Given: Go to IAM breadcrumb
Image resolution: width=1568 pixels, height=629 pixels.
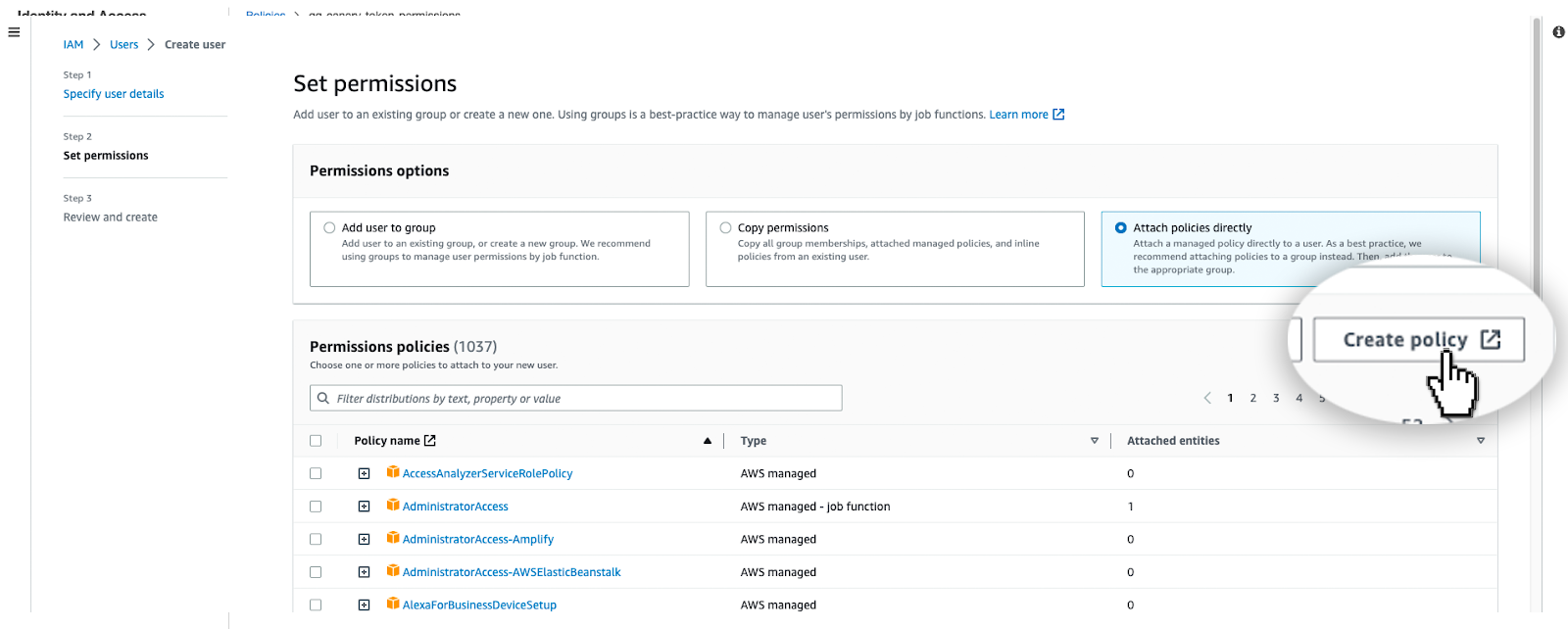Looking at the screenshot, I should pyautogui.click(x=73, y=44).
